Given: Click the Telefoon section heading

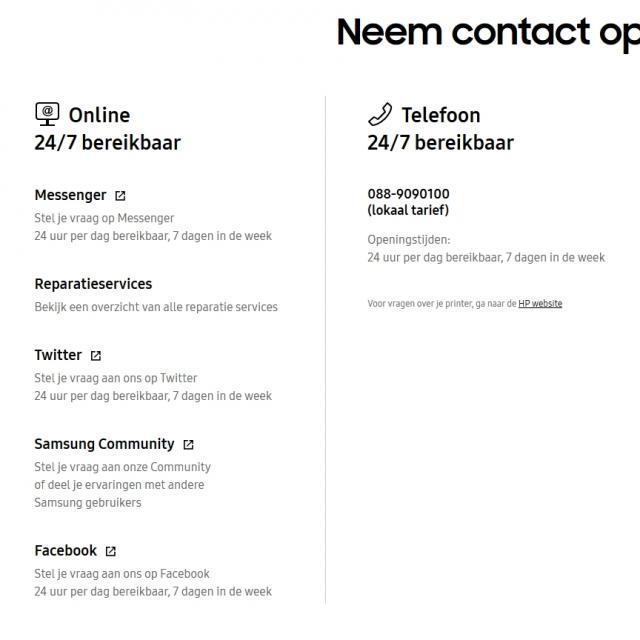Looking at the screenshot, I should pyautogui.click(x=441, y=115).
